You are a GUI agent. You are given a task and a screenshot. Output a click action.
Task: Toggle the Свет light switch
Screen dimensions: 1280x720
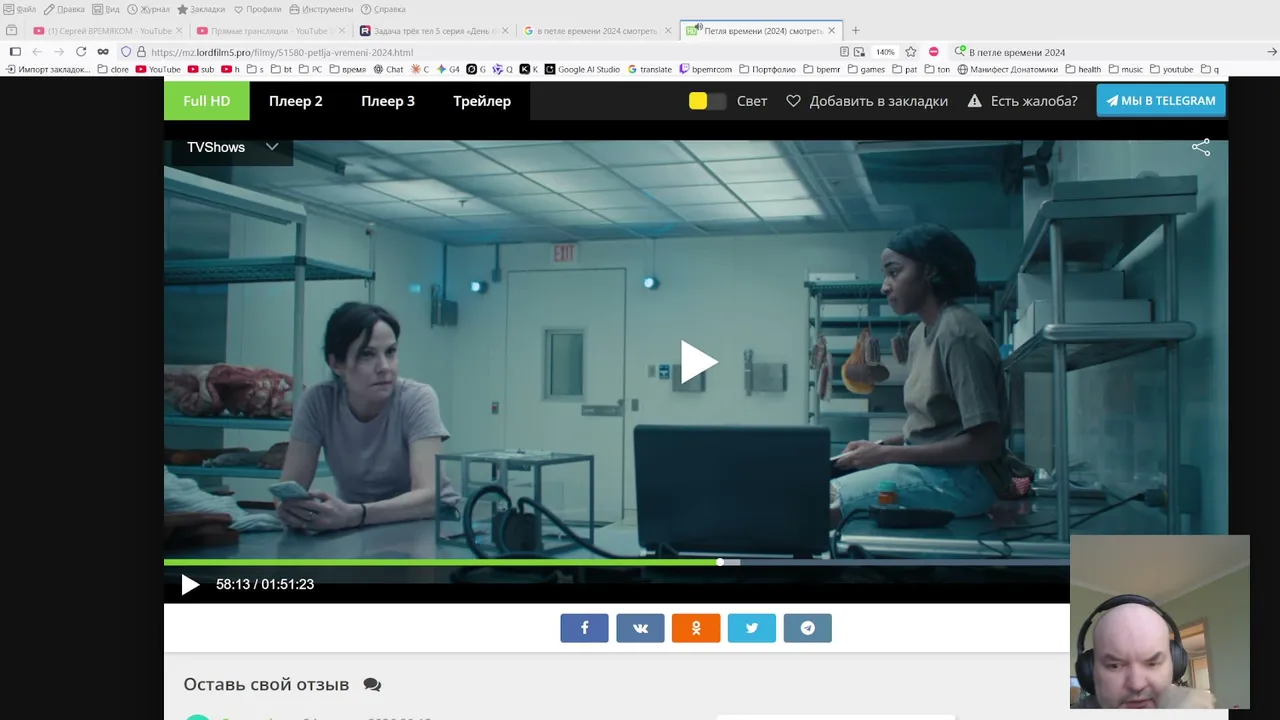707,101
